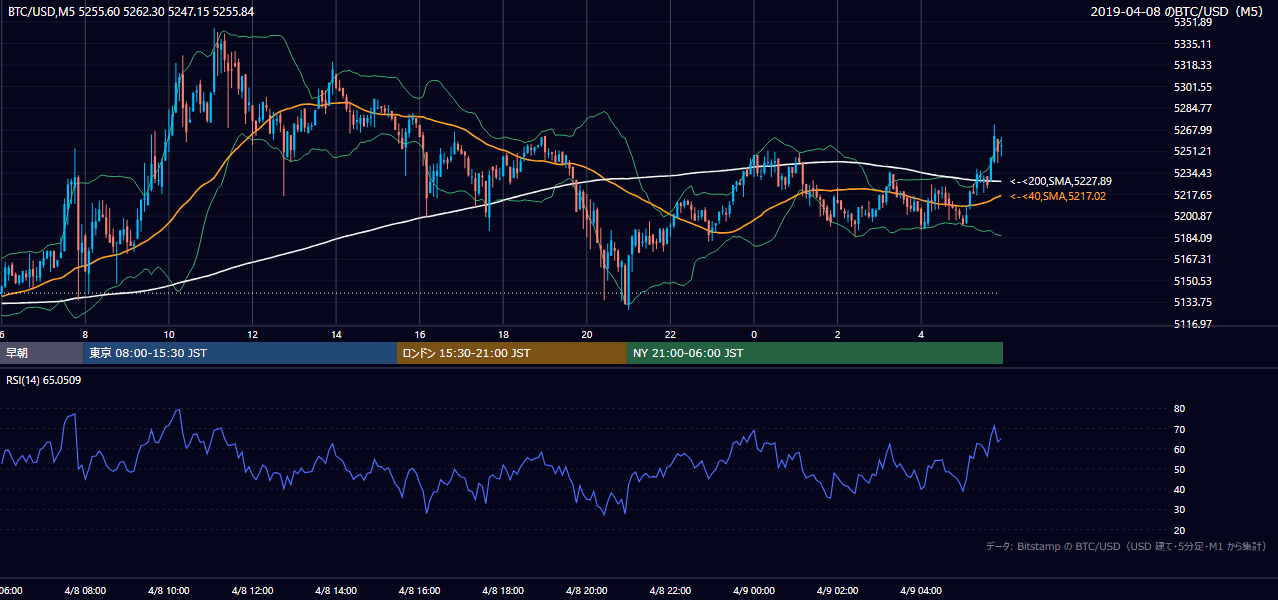Click the '4/9 02:00' bottom time label
The image size is (1278, 600).
pyautogui.click(x=838, y=590)
